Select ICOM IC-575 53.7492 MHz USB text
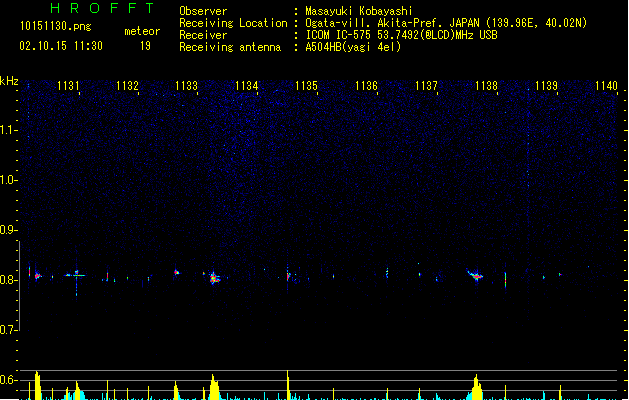Viewport: 629px width, 400px height. pyautogui.click(x=402, y=35)
